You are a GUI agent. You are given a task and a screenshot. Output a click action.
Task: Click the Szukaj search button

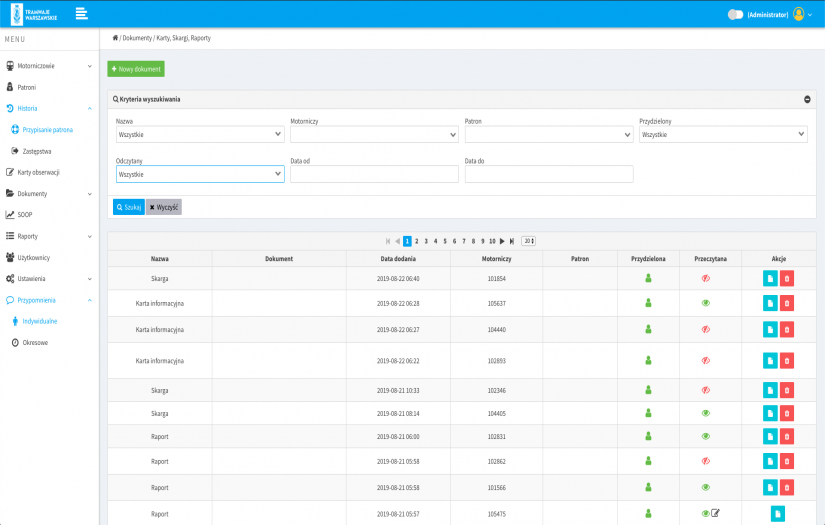pyautogui.click(x=128, y=207)
